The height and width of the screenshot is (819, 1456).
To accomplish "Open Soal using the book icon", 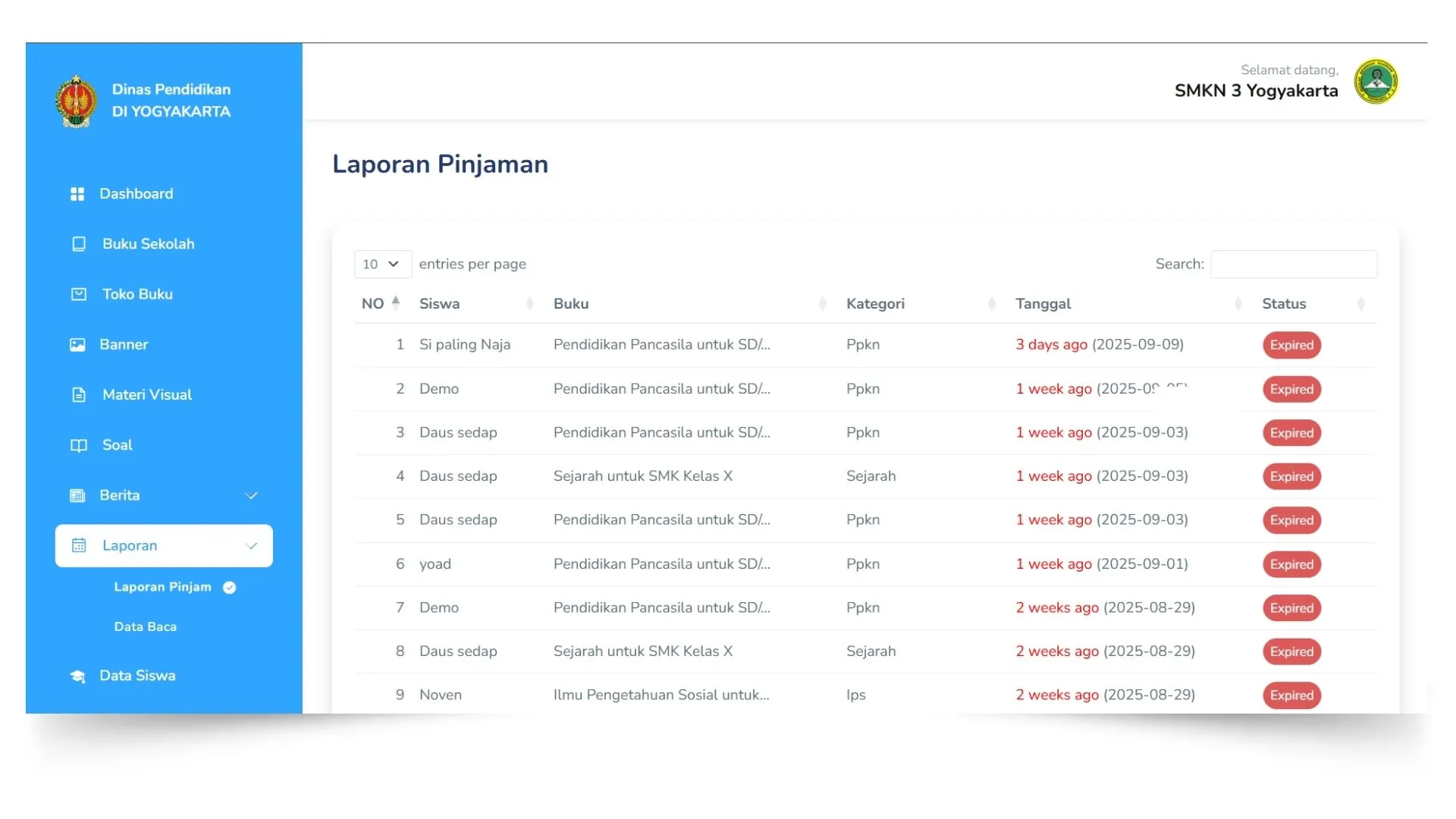I will click(x=79, y=445).
